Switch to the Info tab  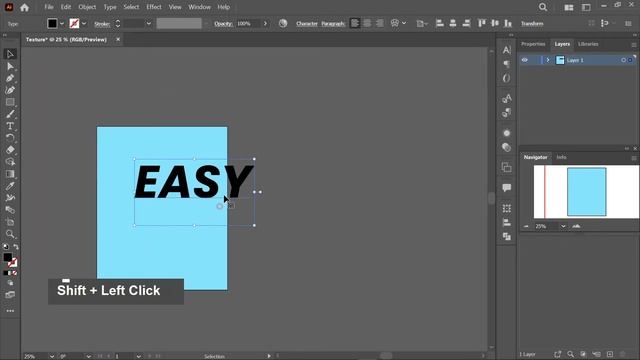[x=561, y=157]
